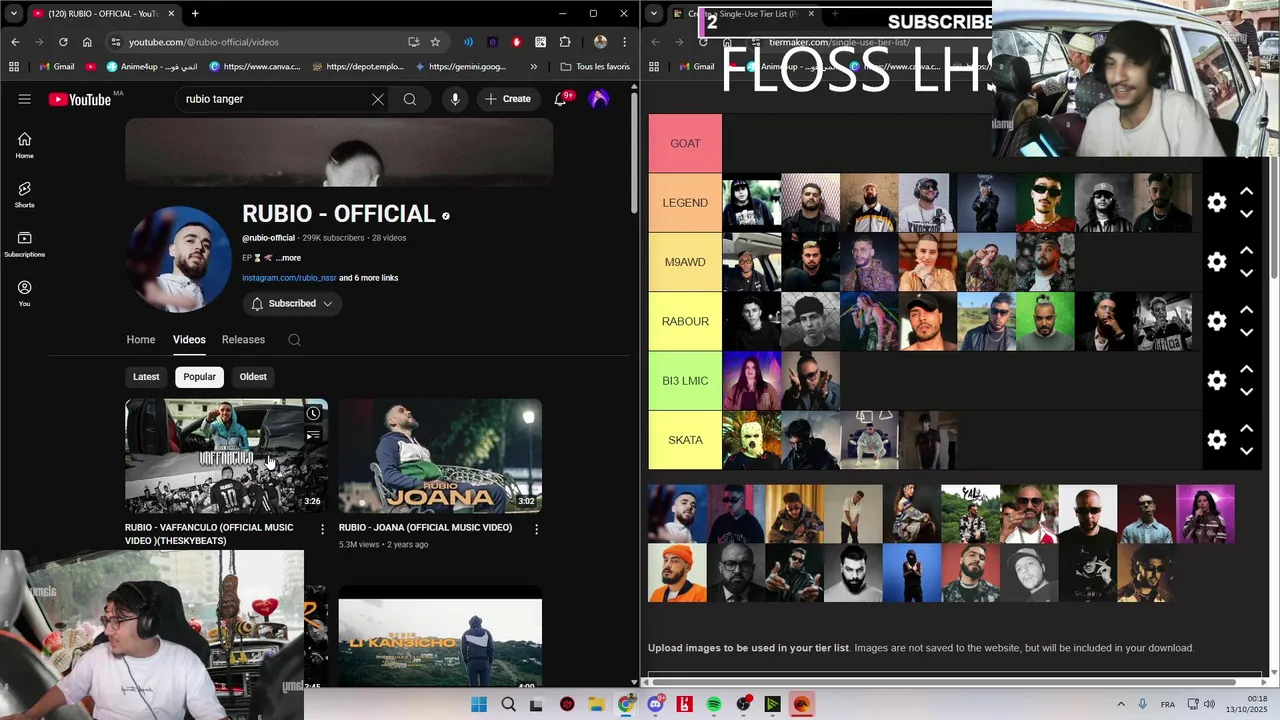1280x720 pixels.
Task: Sort videos by Oldest
Action: pos(253,377)
